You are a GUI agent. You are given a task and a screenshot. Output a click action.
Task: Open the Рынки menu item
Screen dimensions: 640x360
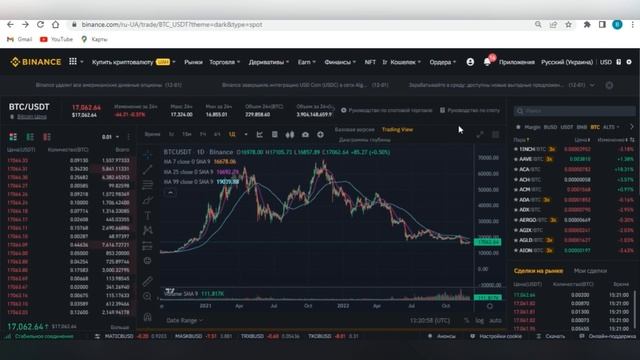193,62
